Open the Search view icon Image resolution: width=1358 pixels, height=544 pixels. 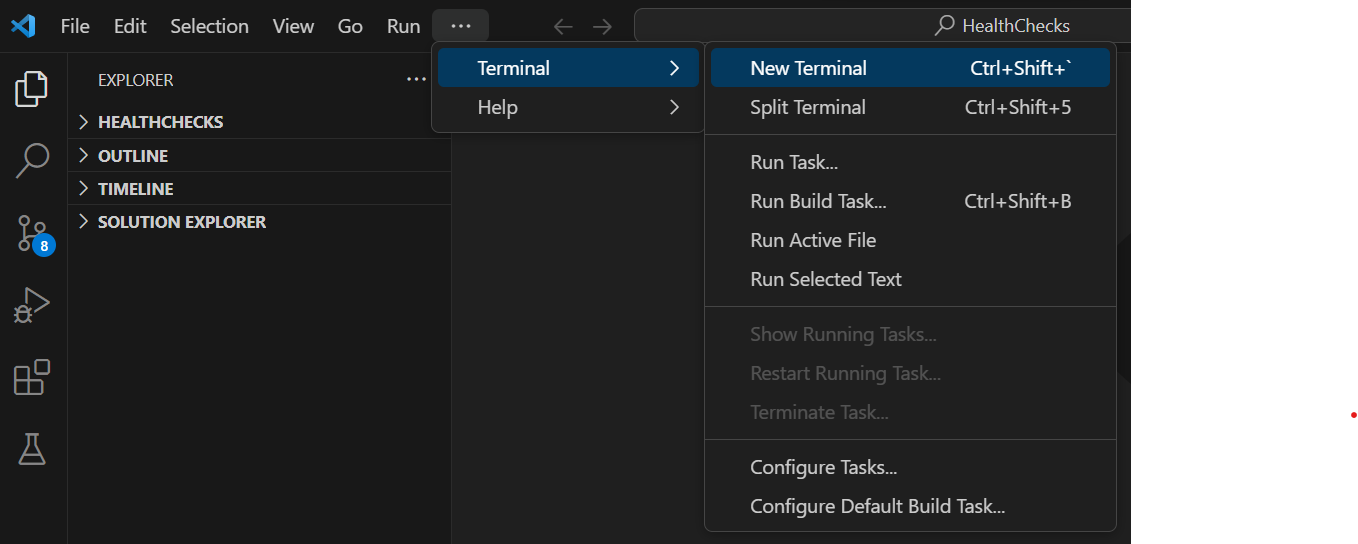[32, 160]
